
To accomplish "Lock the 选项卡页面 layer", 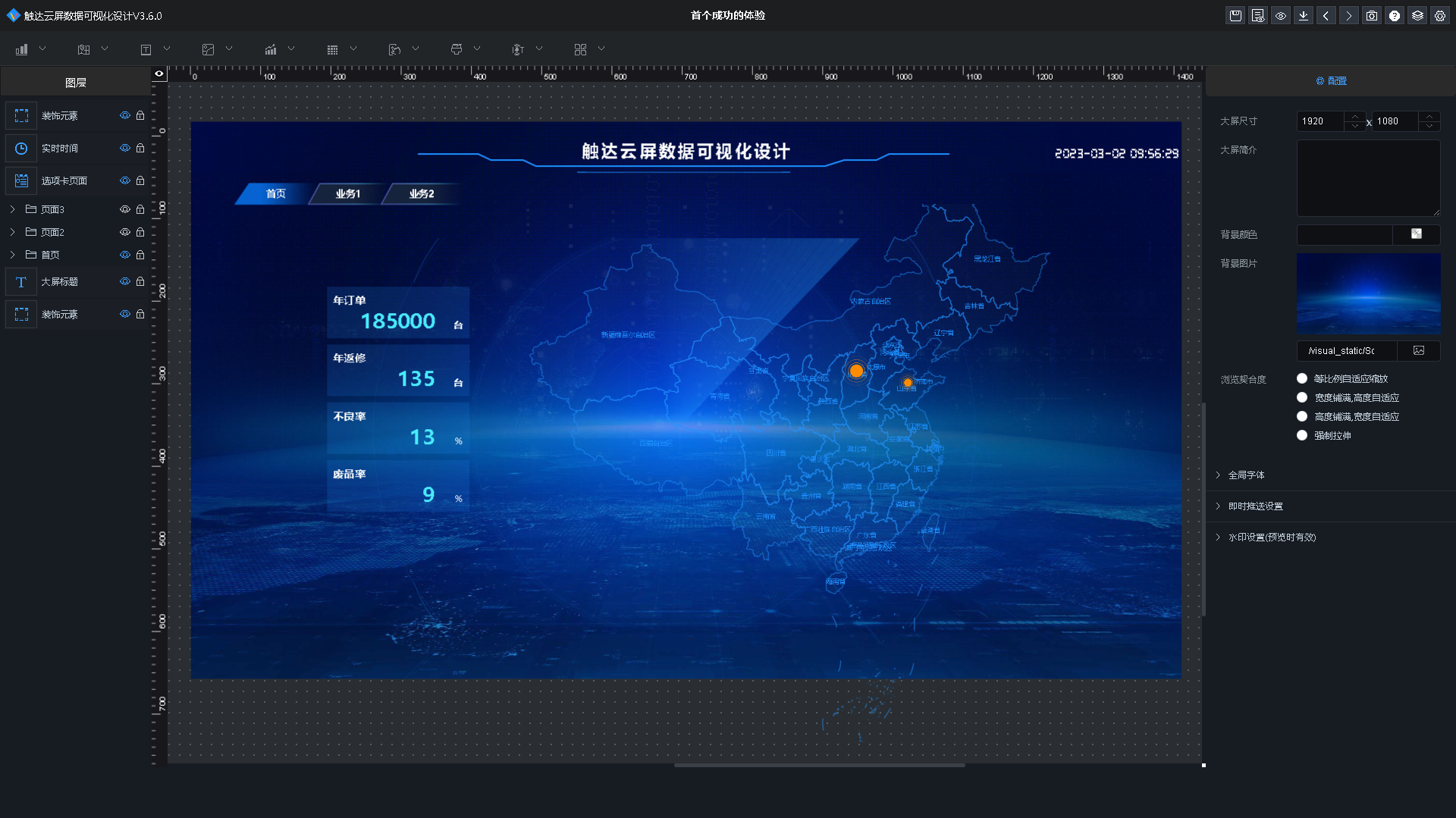I will point(140,180).
